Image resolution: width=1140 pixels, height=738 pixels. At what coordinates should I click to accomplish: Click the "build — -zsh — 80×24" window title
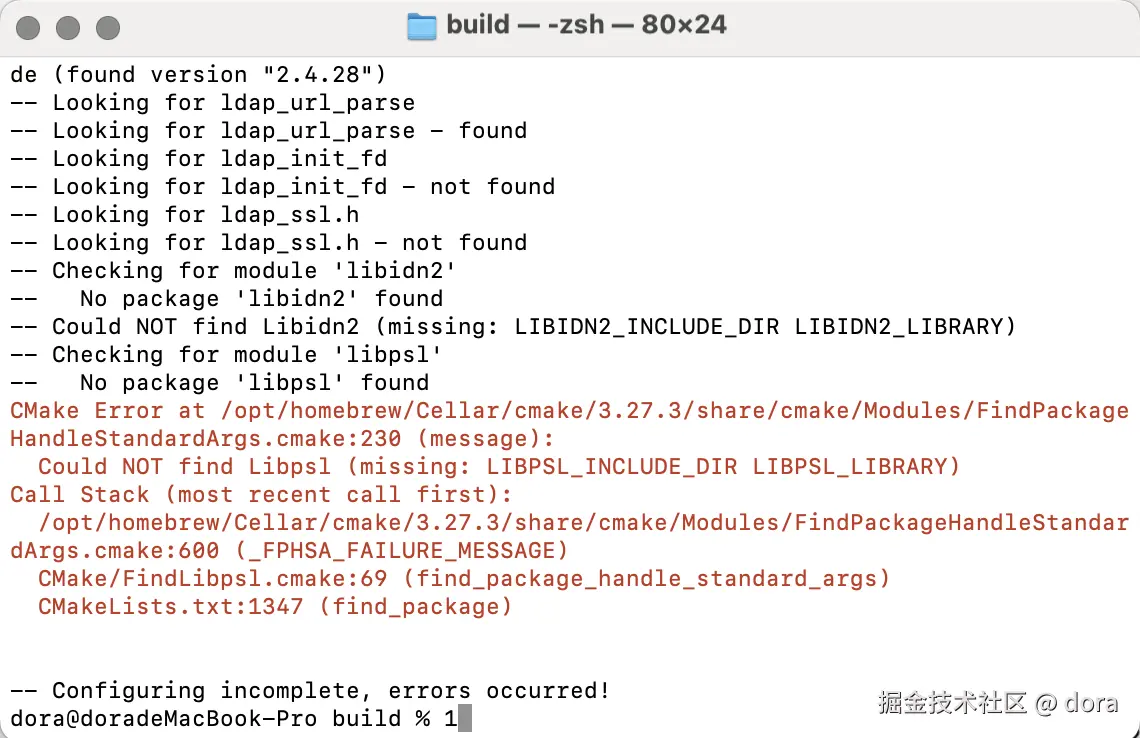(x=586, y=25)
